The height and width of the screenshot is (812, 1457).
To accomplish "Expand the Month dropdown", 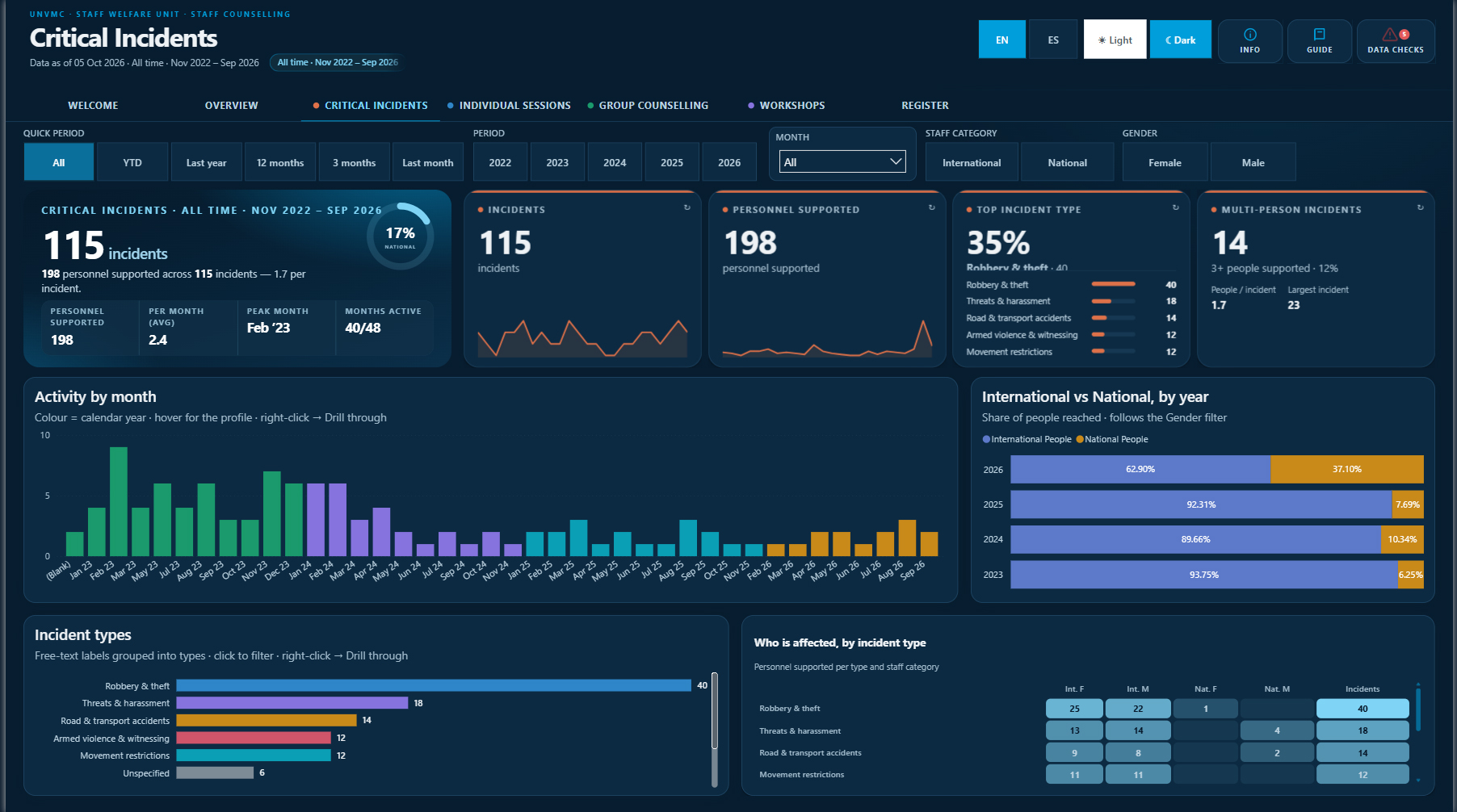I will [842, 161].
